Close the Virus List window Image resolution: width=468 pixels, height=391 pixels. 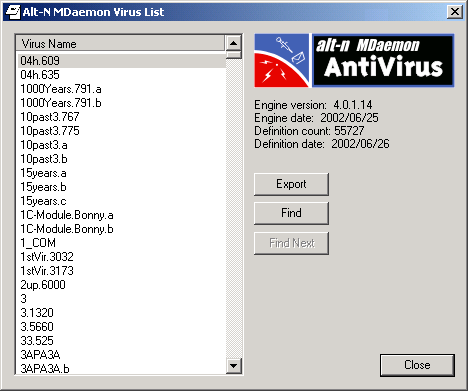(455, 12)
